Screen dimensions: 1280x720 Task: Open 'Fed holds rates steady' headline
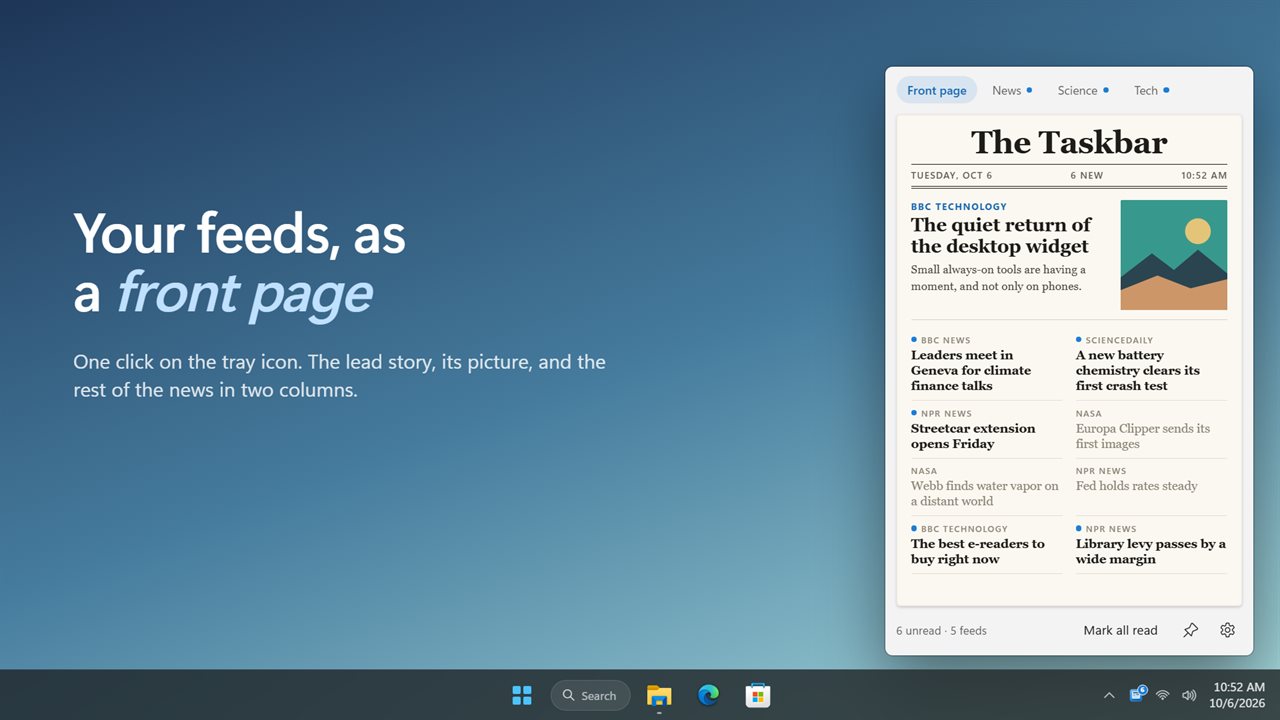tap(1136, 486)
